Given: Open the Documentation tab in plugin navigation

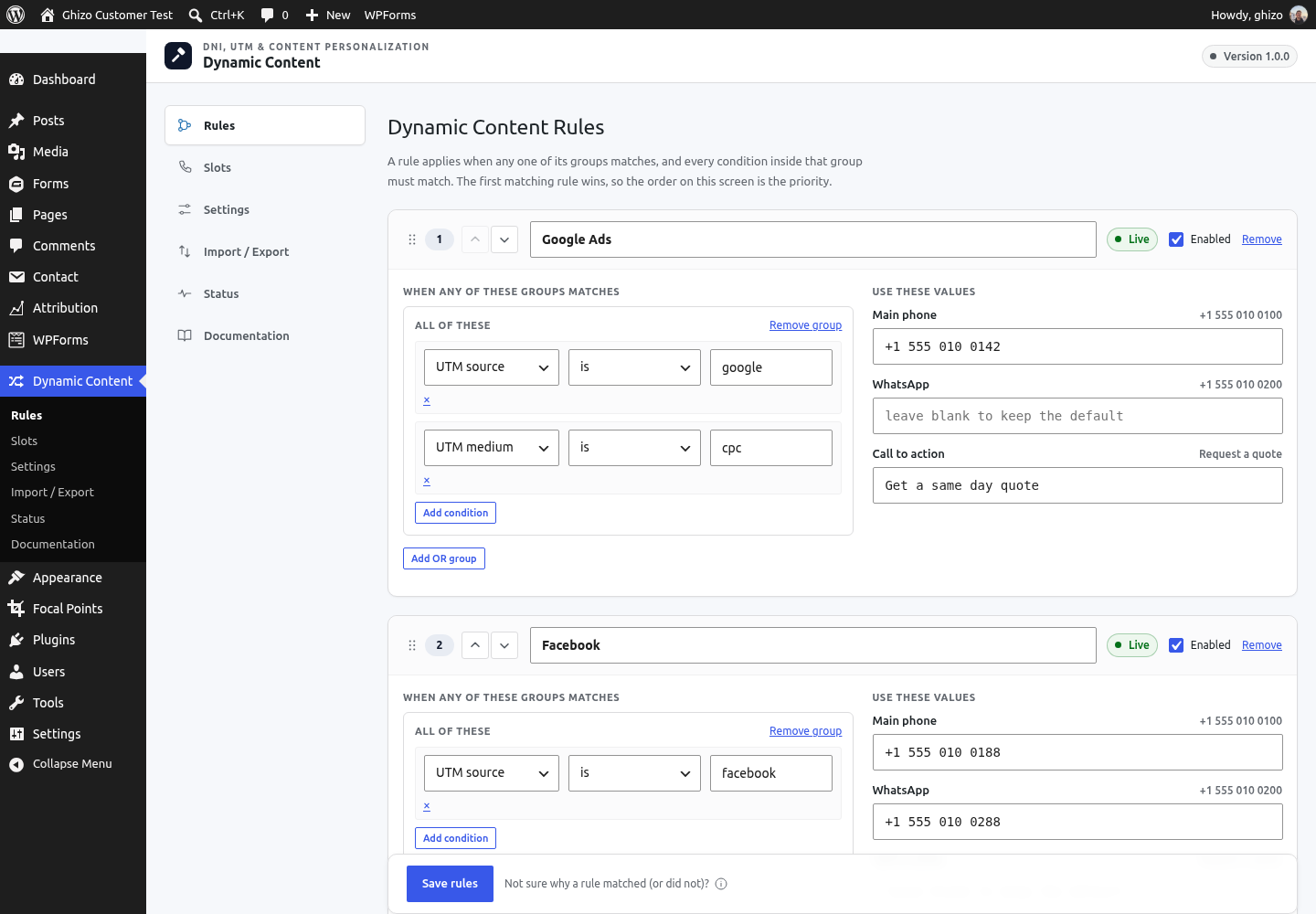Looking at the screenshot, I should [265, 335].
